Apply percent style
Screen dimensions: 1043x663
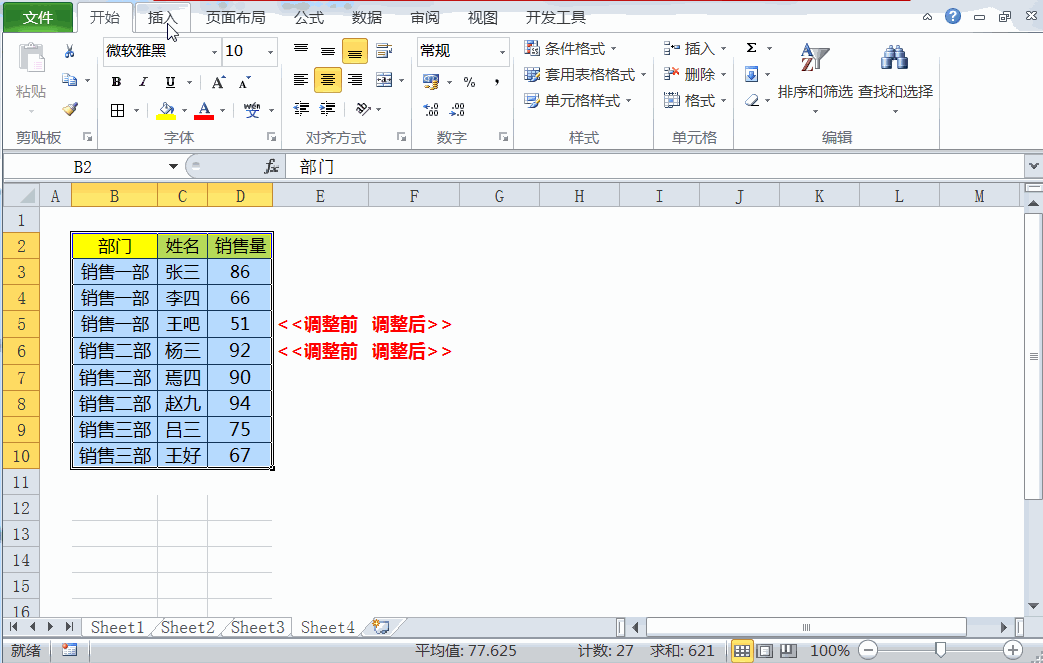click(470, 82)
